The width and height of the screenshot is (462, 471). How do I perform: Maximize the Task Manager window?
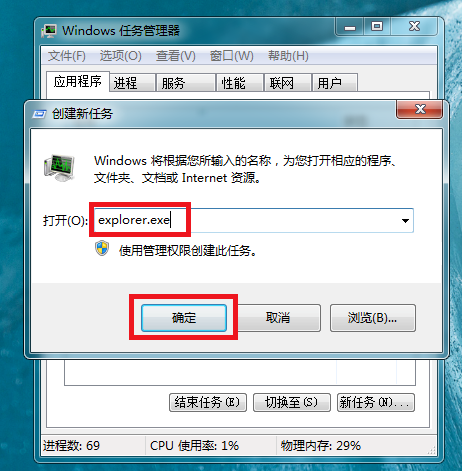(x=377, y=27)
